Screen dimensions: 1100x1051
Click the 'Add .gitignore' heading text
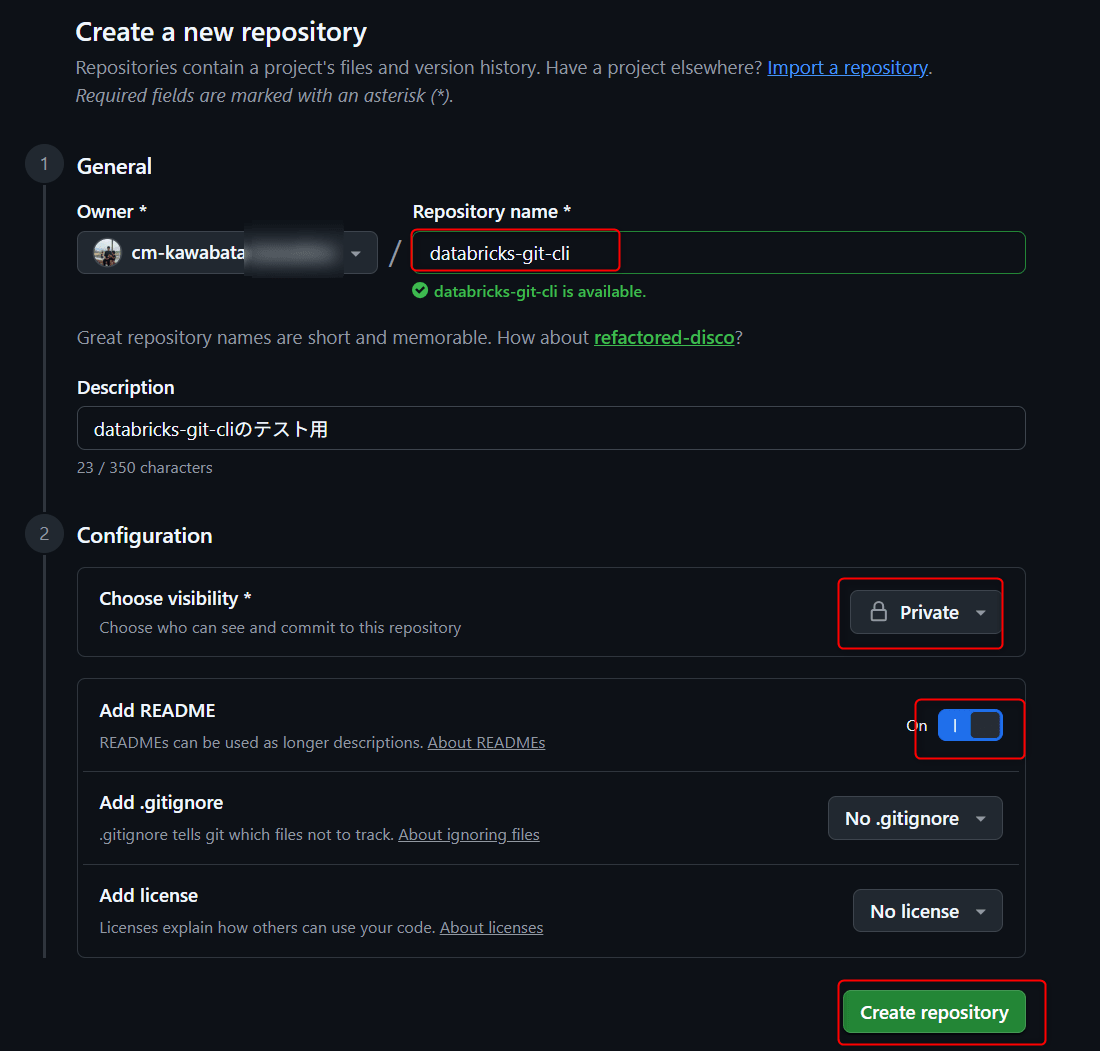pos(161,803)
